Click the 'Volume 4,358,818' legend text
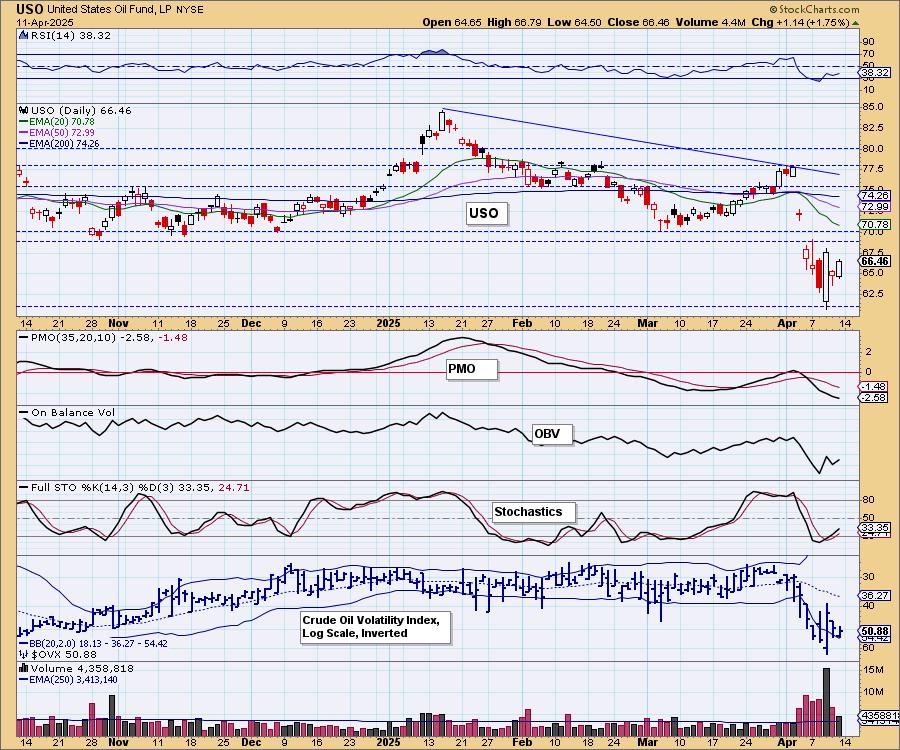This screenshot has height=750, width=900. [82, 669]
